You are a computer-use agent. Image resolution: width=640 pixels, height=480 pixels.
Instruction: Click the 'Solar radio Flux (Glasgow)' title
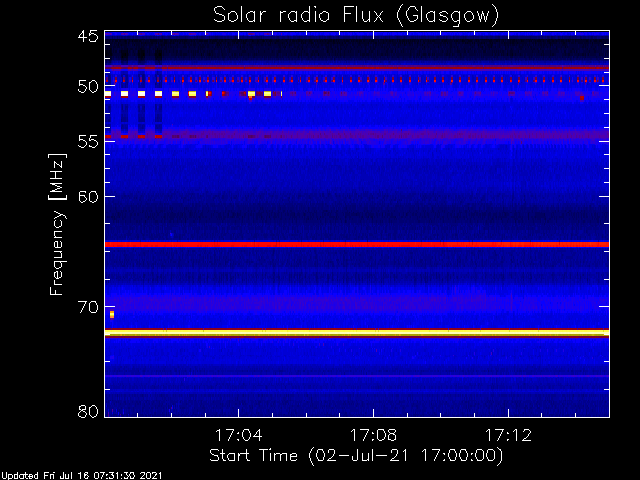(356, 16)
